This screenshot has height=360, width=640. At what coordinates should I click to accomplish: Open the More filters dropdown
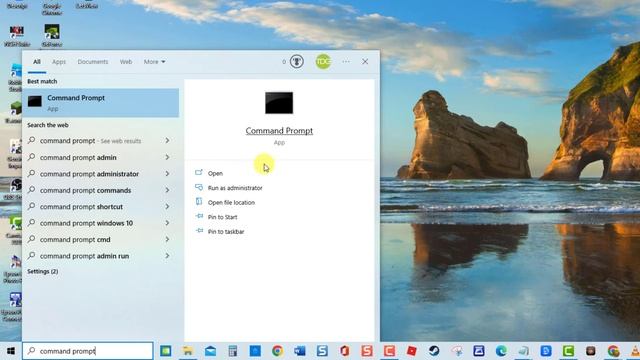[154, 62]
